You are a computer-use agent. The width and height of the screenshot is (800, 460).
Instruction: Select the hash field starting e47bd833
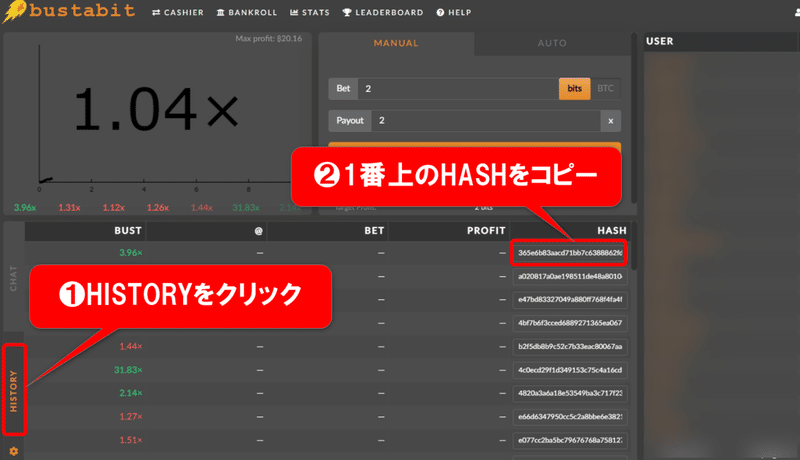point(570,300)
